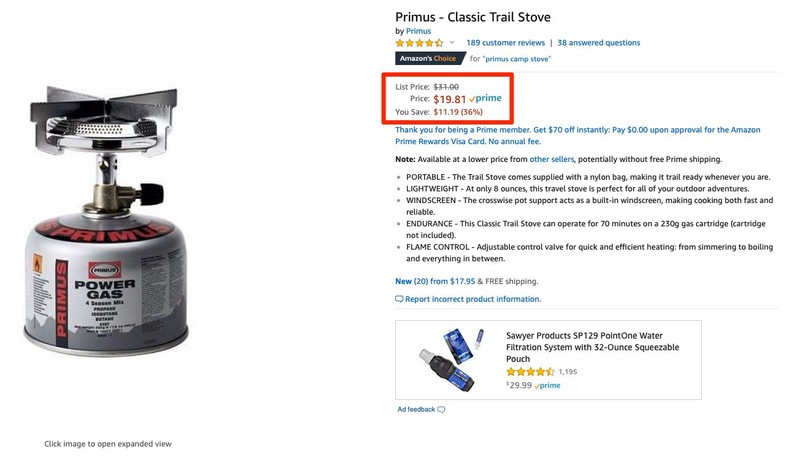Click the star rating icons for Primus stove
The width and height of the screenshot is (790, 476).
point(419,43)
